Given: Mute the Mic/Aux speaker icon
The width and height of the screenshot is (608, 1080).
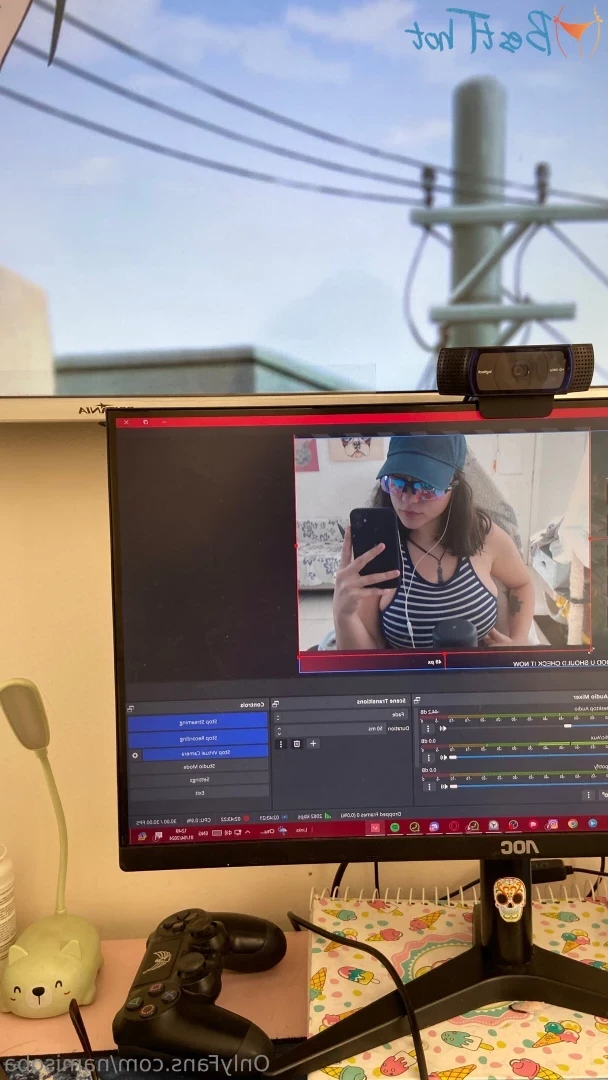Looking at the screenshot, I should click(x=443, y=758).
